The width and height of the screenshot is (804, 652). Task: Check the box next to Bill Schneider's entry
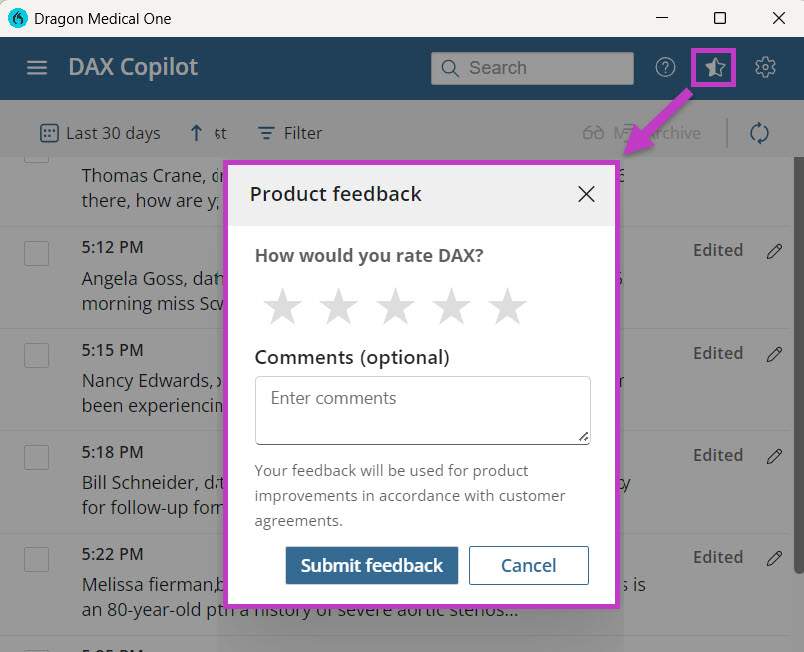(37, 458)
